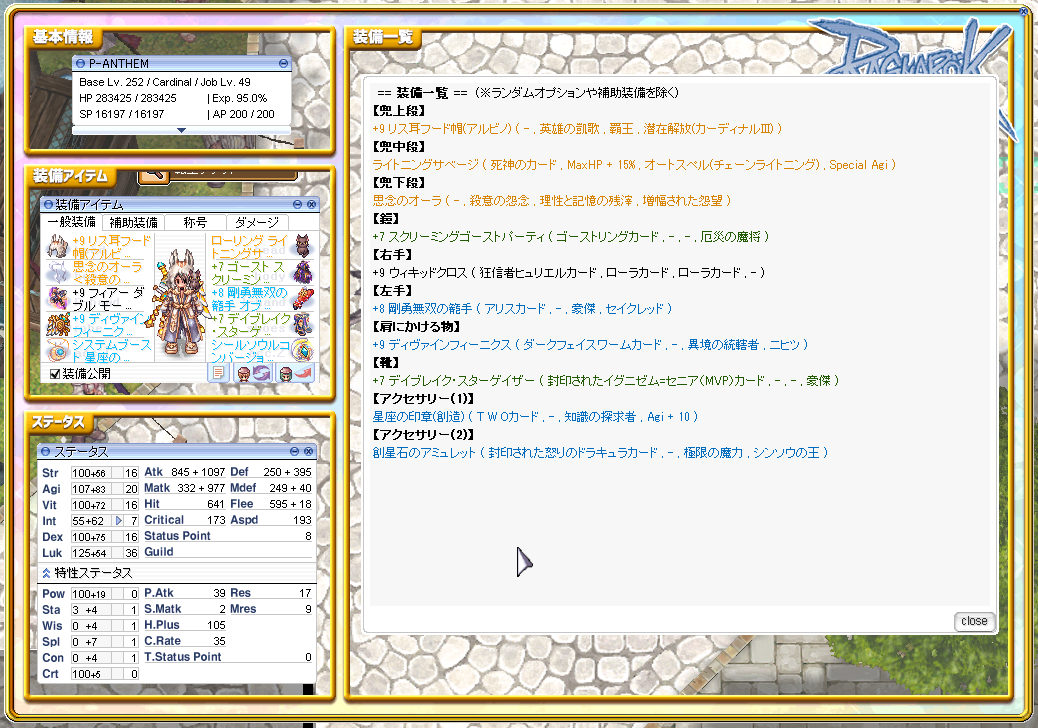1038x728 pixels.
Task: Minimize the 装備アイテム window with its round button
Action: pos(296,204)
